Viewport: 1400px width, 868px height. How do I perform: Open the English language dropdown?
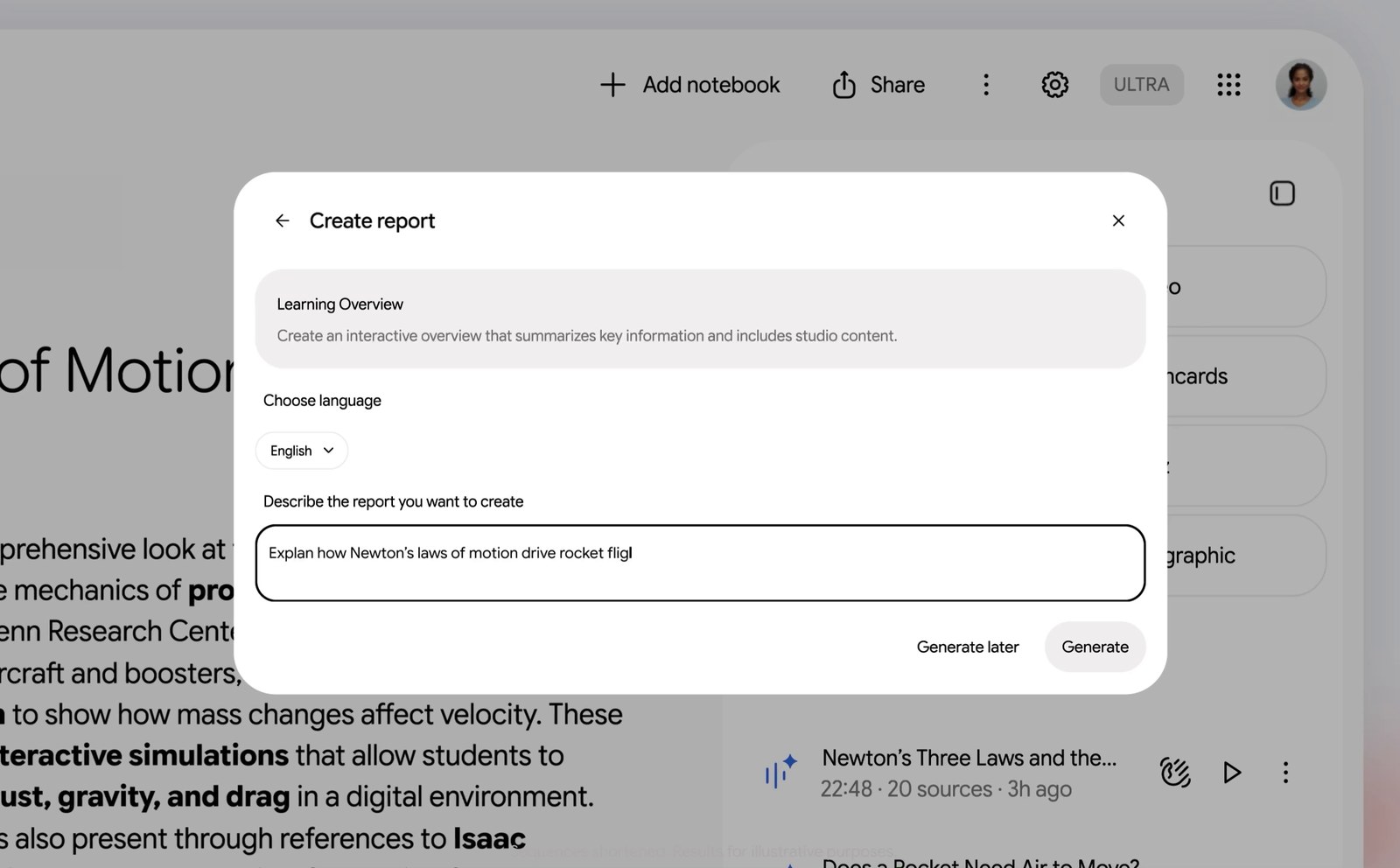302,451
